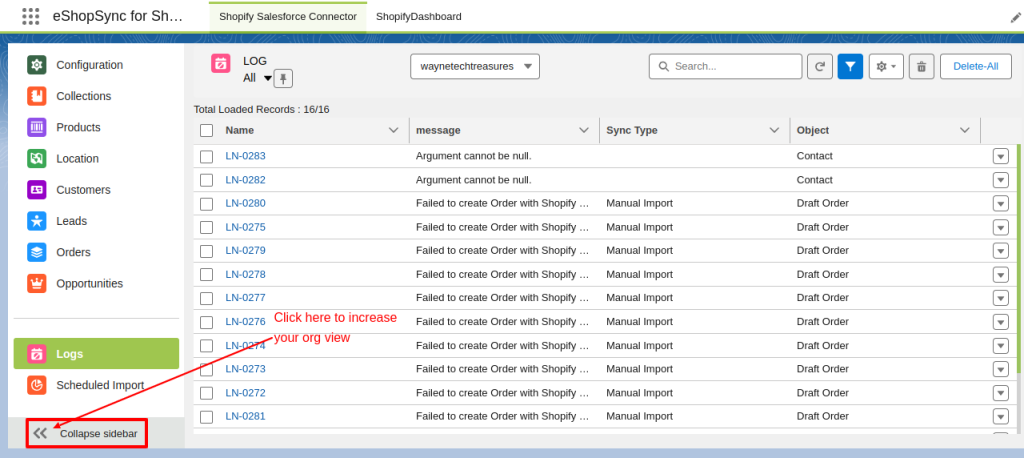Click the Opportunities crown icon
The width and height of the screenshot is (1024, 458).
coord(37,284)
